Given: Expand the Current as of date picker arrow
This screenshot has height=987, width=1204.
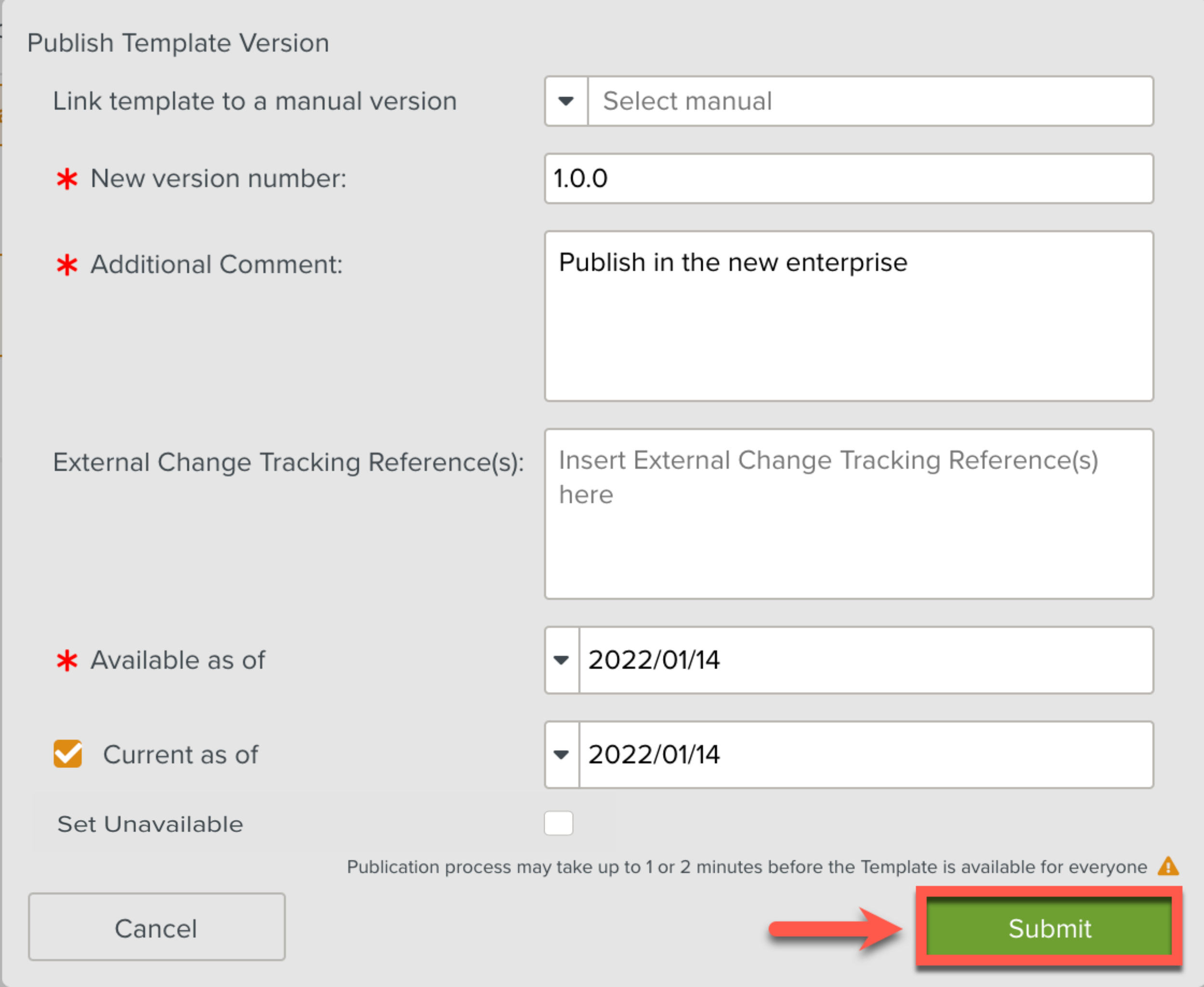Looking at the screenshot, I should pos(562,754).
